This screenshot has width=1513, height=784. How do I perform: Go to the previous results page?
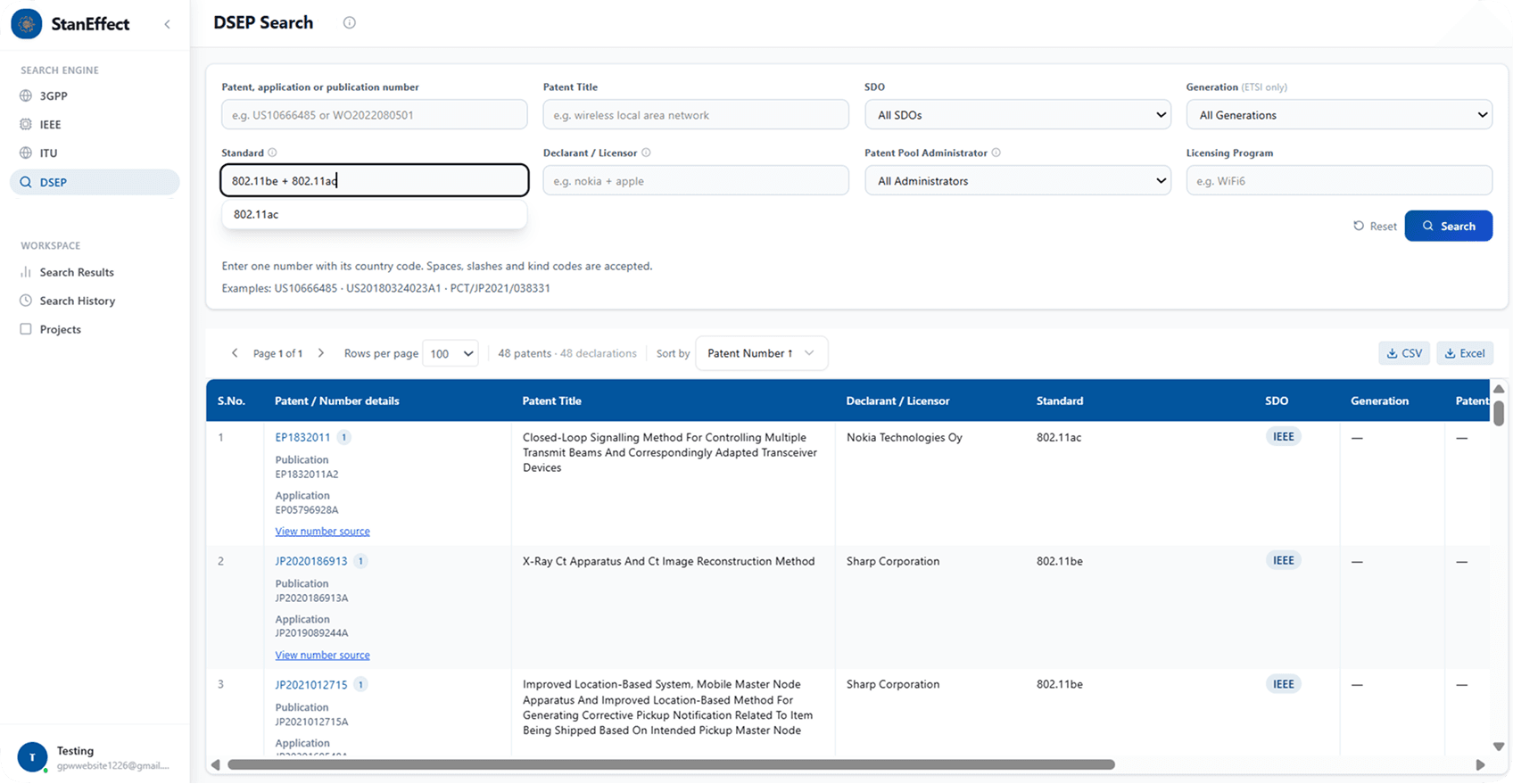tap(235, 353)
